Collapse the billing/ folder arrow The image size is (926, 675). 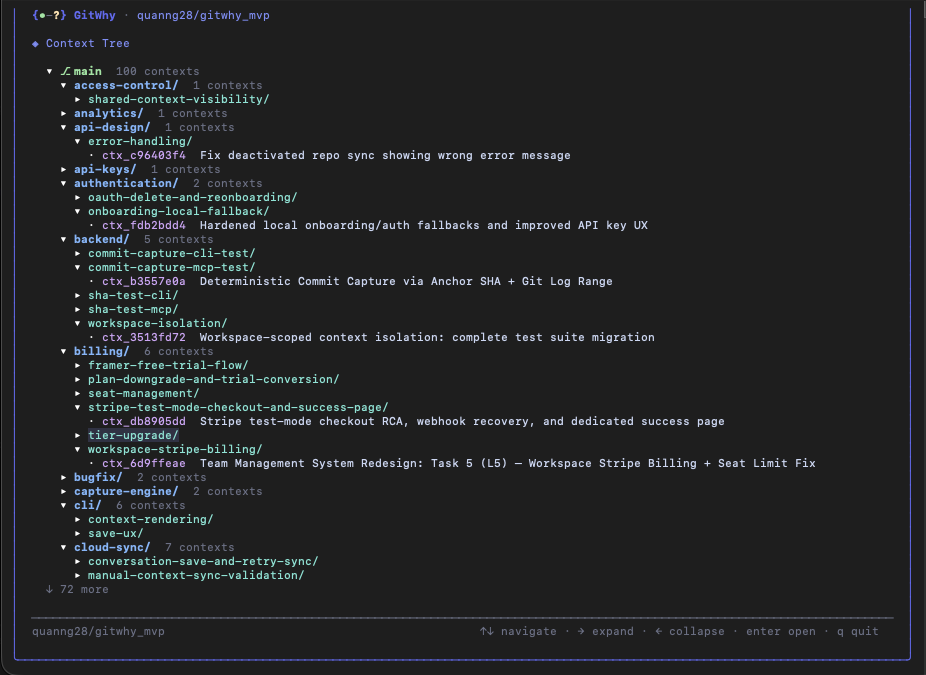(x=64, y=351)
